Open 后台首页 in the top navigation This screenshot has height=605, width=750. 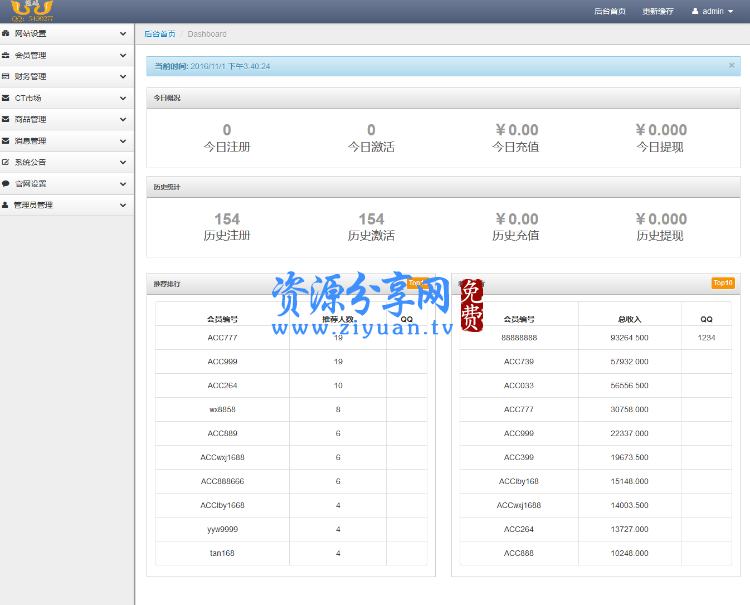(609, 11)
